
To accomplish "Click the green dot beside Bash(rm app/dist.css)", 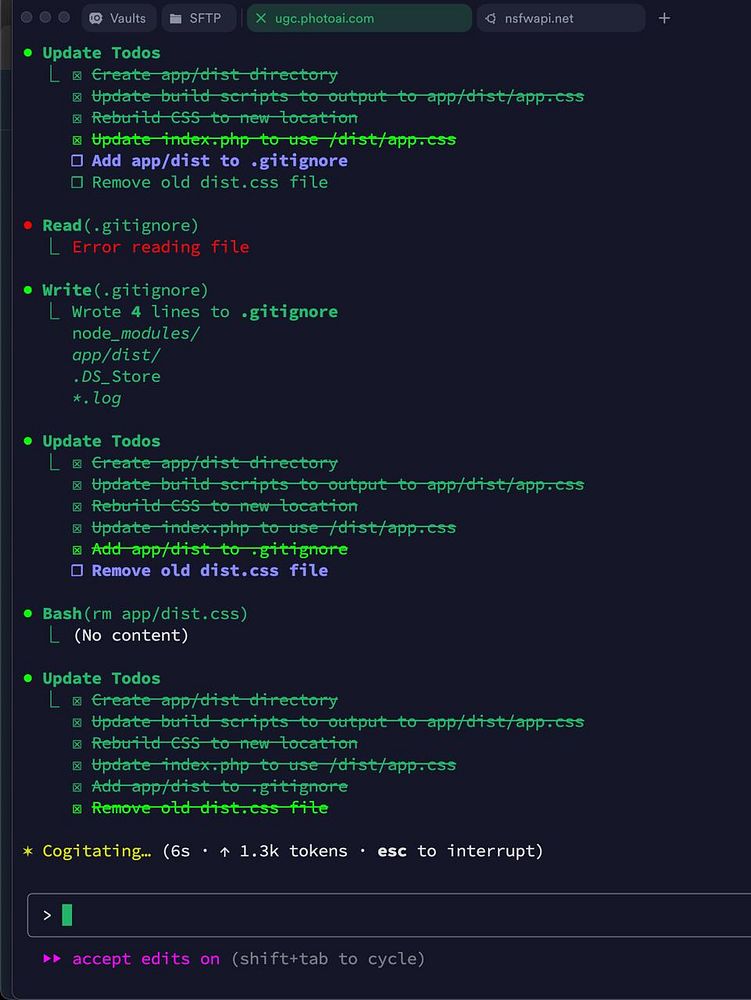I will (x=28, y=614).
